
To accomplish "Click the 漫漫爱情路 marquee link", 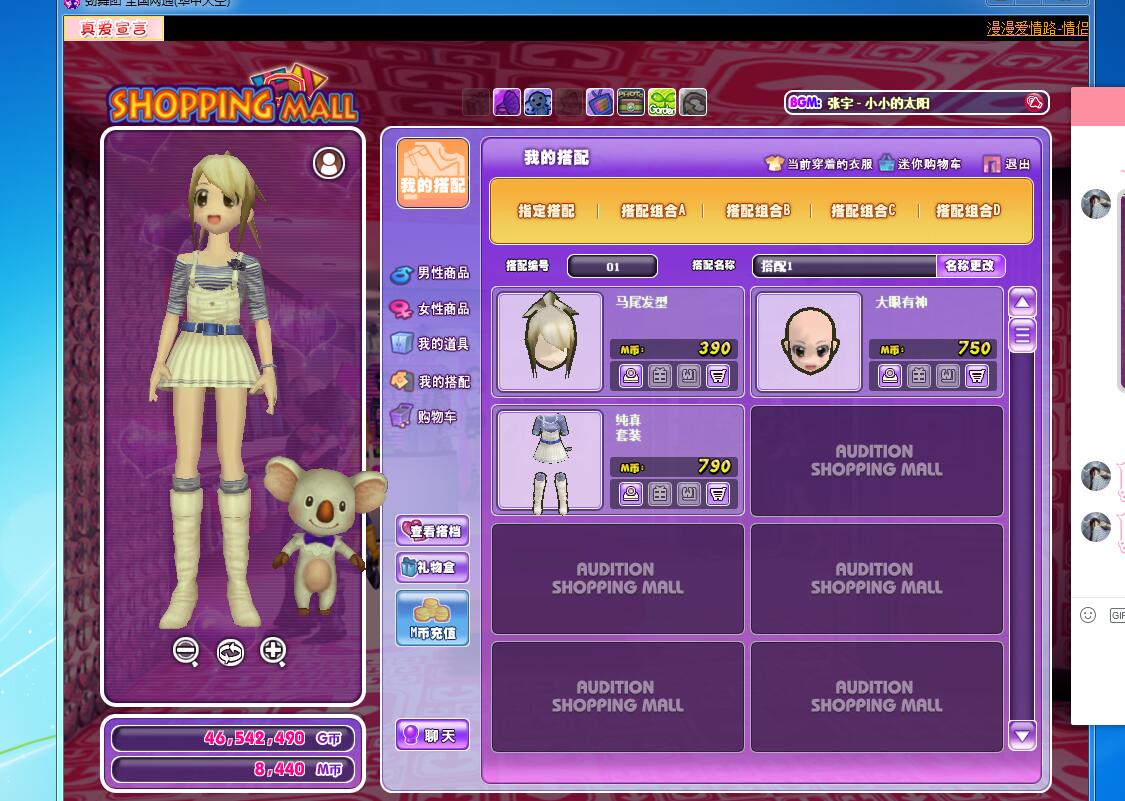I will click(1037, 28).
